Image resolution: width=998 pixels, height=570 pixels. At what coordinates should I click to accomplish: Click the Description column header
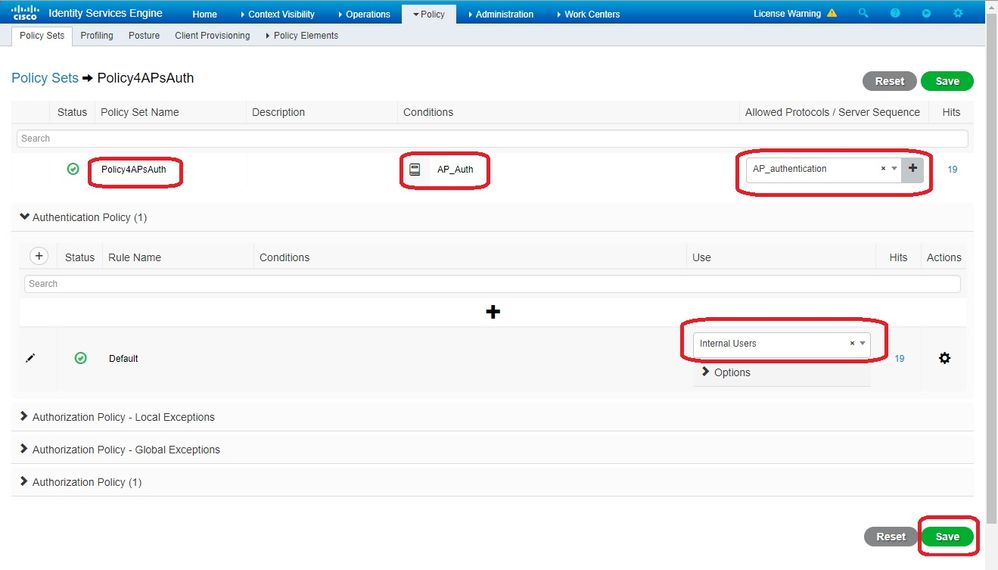tap(278, 112)
